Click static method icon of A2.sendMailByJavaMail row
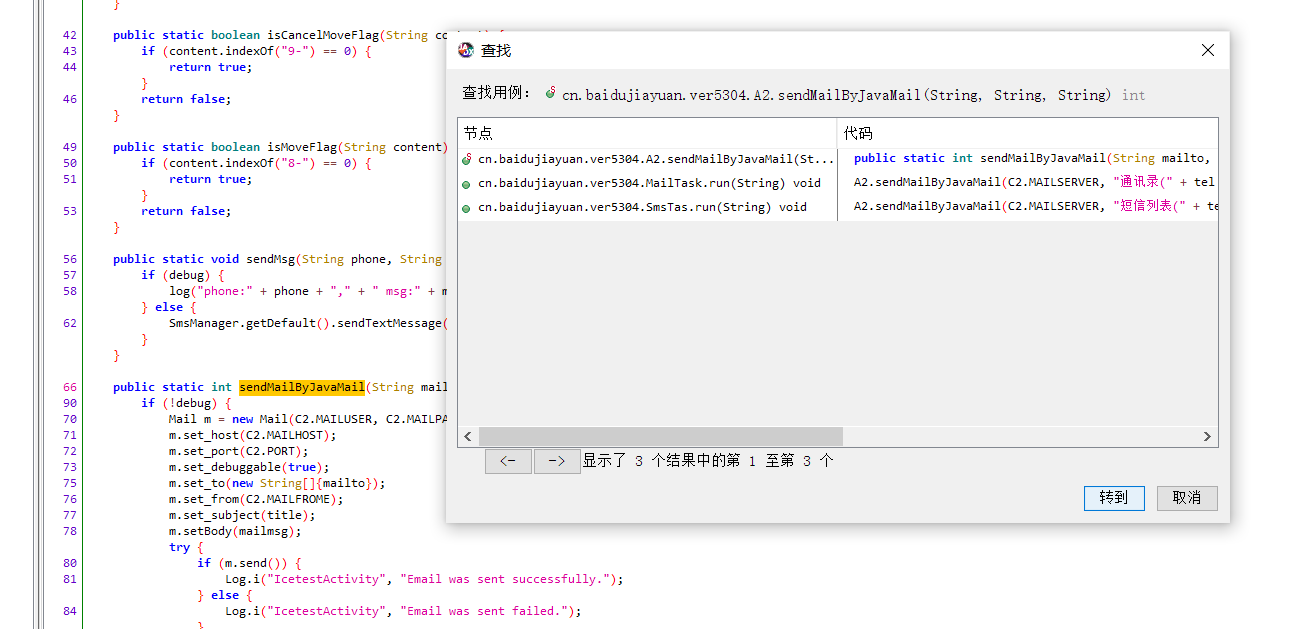 pyautogui.click(x=467, y=159)
